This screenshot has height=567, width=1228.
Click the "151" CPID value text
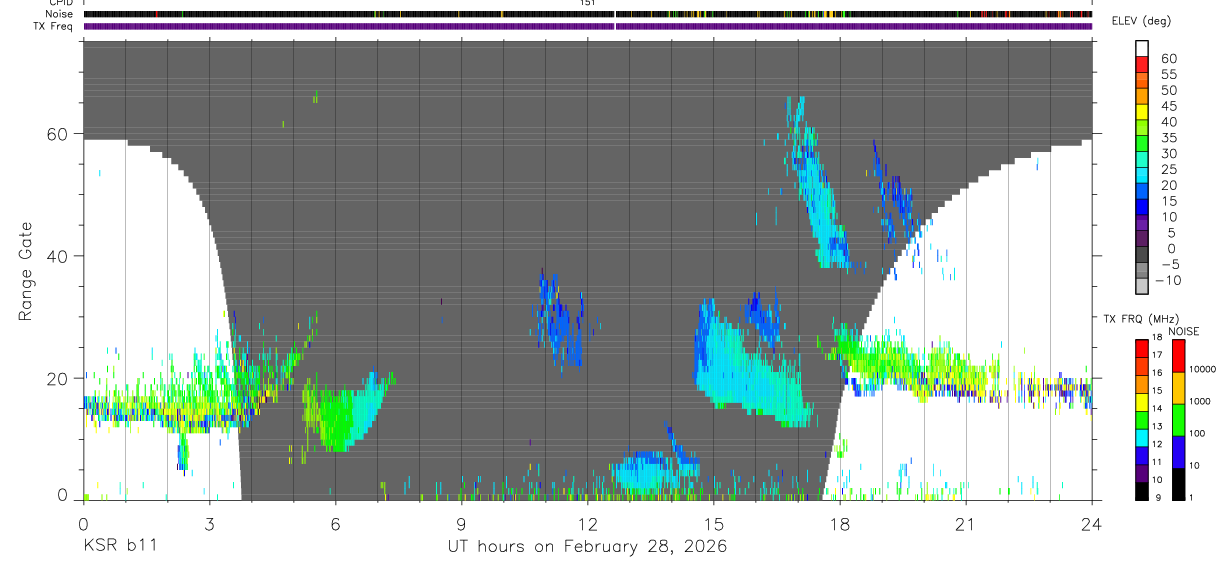tap(588, 3)
